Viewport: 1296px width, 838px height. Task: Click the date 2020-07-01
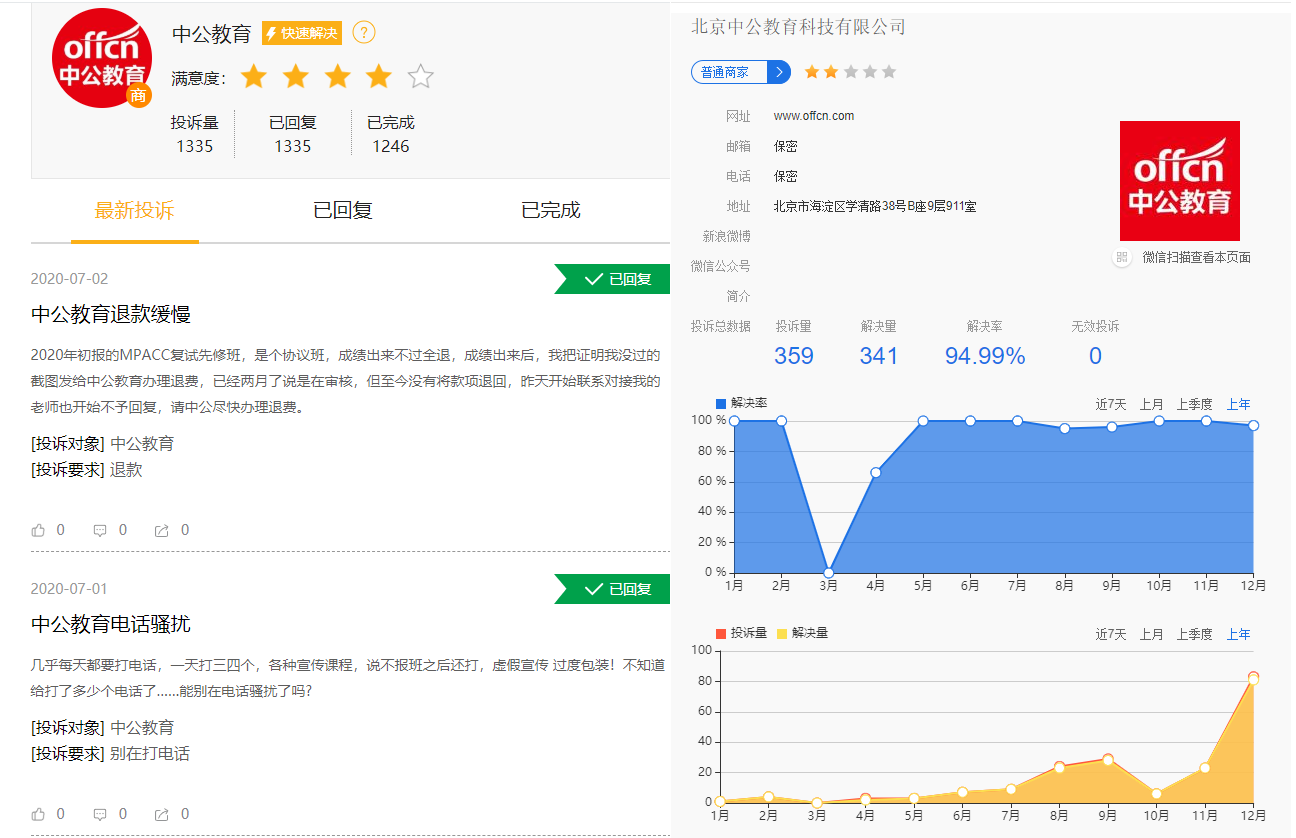[69, 589]
